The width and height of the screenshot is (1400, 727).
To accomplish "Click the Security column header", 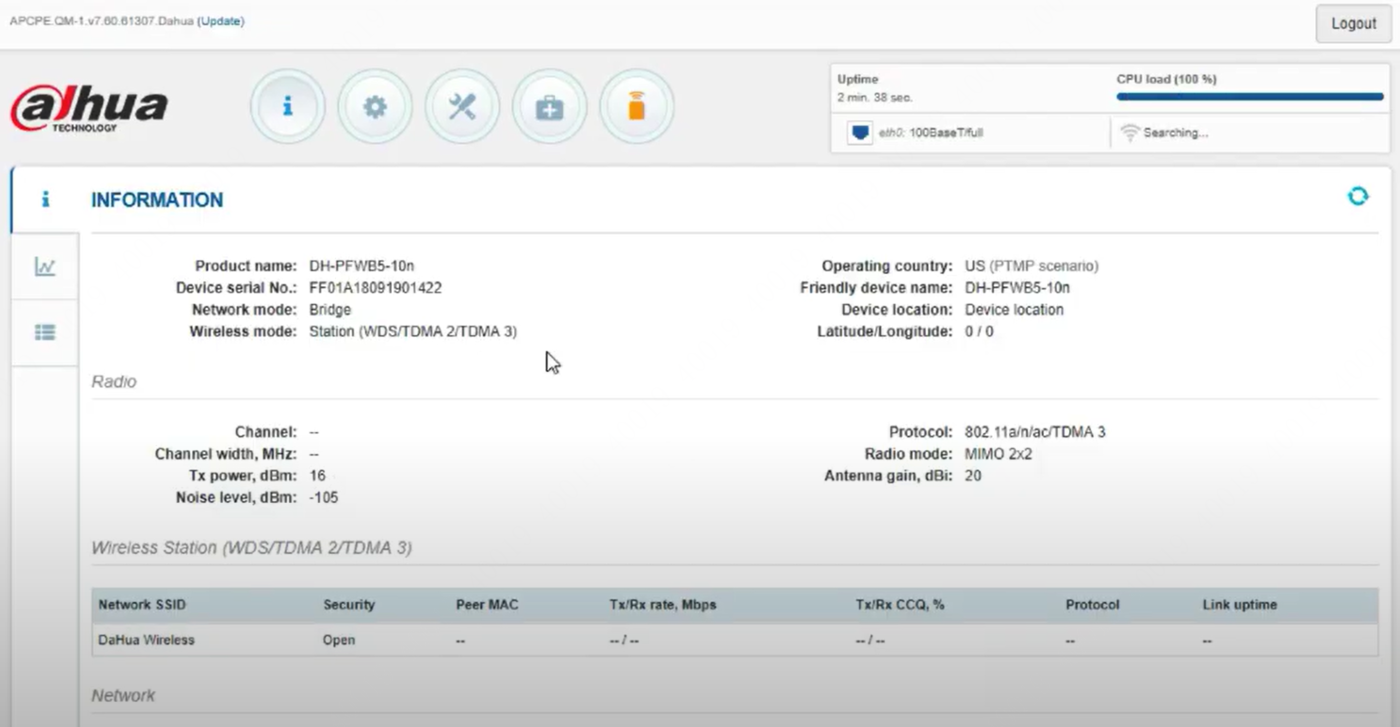I will pyautogui.click(x=349, y=605).
